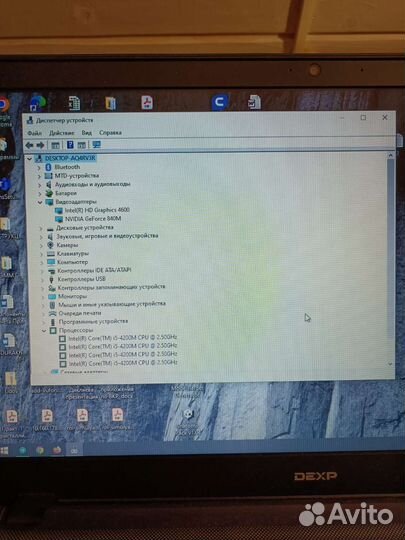Open the Вид menu
405x540 pixels.
tap(86, 133)
